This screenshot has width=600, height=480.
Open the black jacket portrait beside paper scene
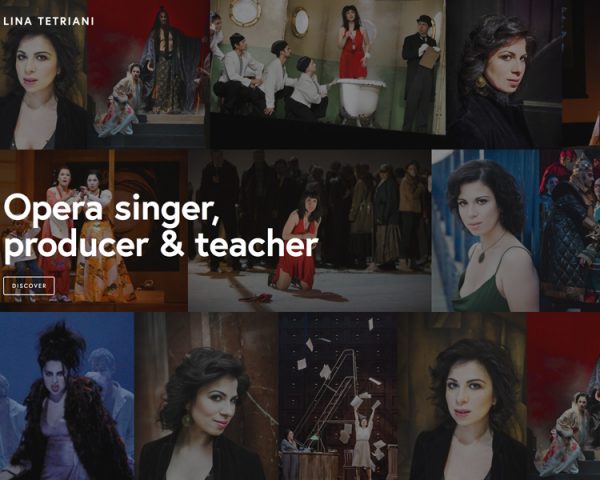pyautogui.click(x=462, y=396)
